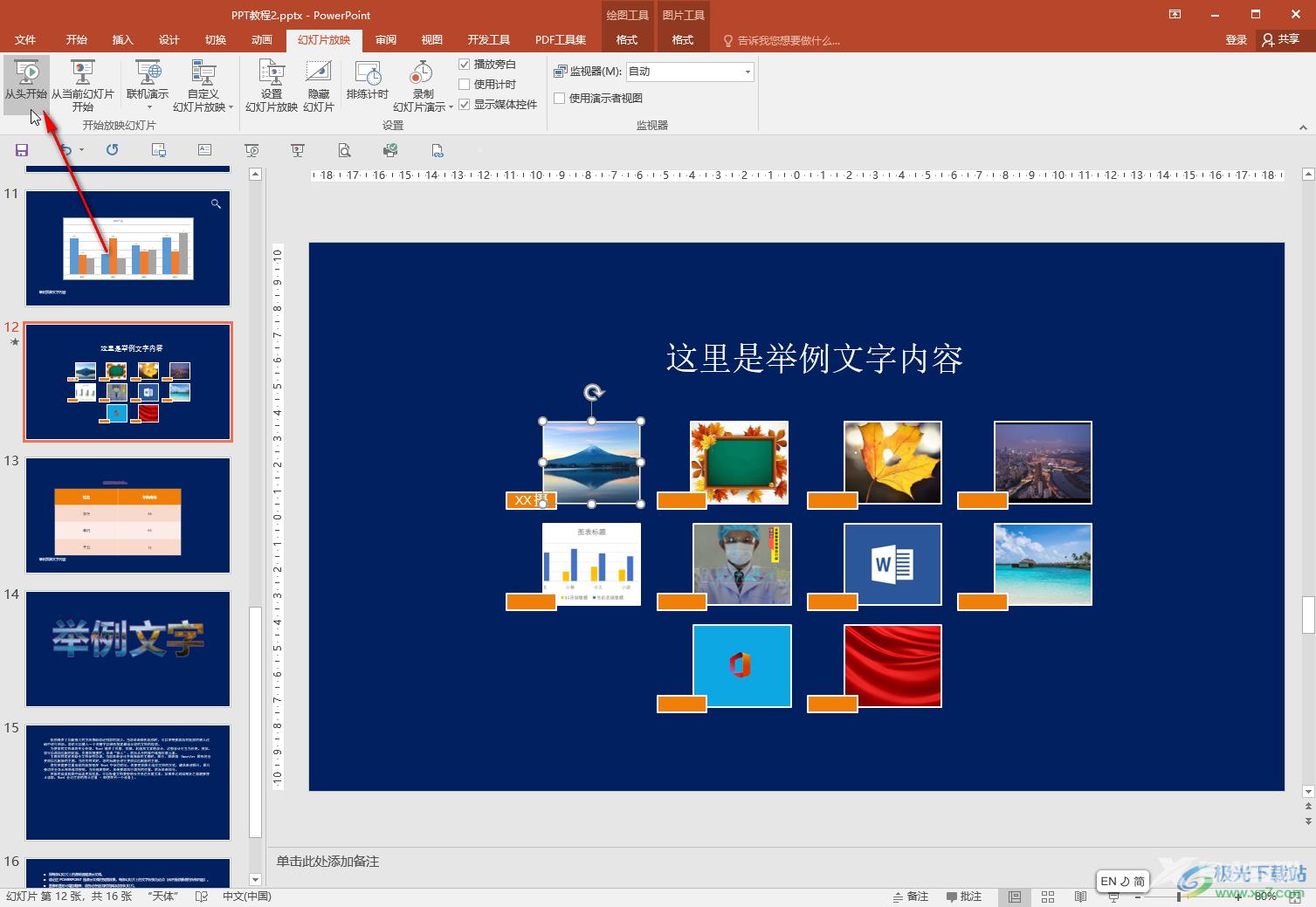Open the Undo history dropdown arrow

(x=82, y=150)
